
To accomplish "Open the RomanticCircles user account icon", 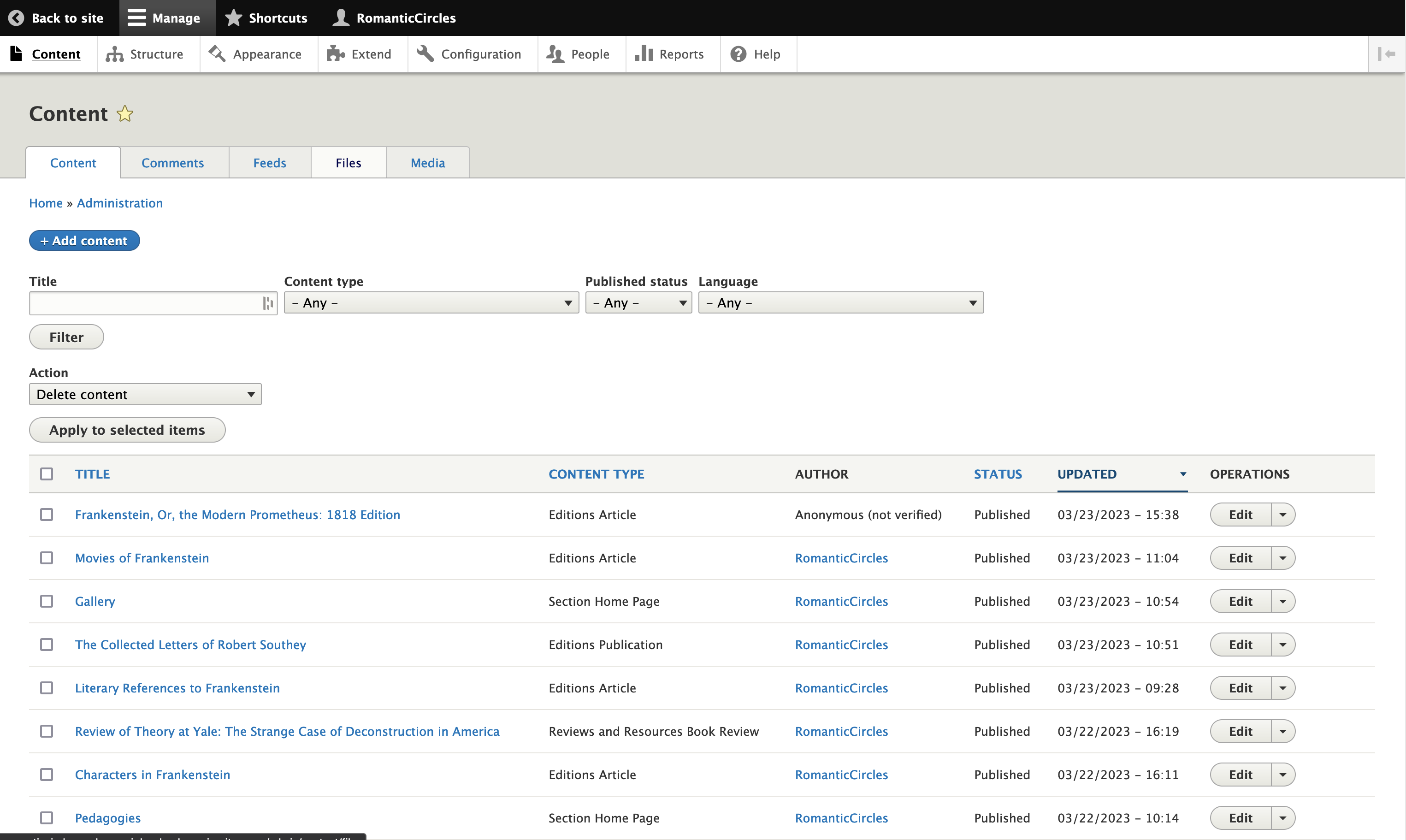I will pos(341,18).
